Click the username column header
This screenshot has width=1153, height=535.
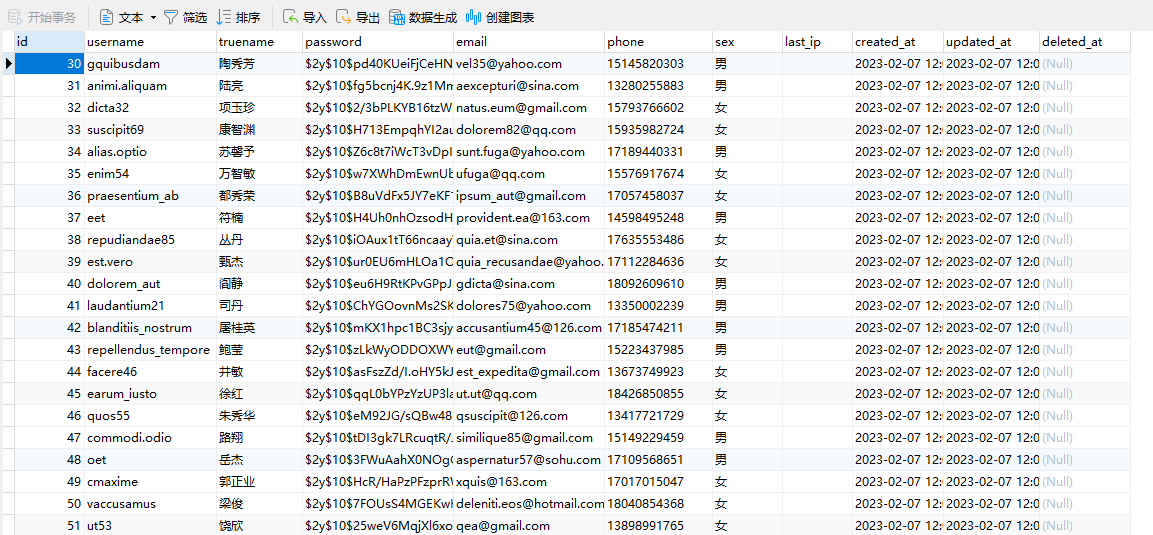pos(150,42)
